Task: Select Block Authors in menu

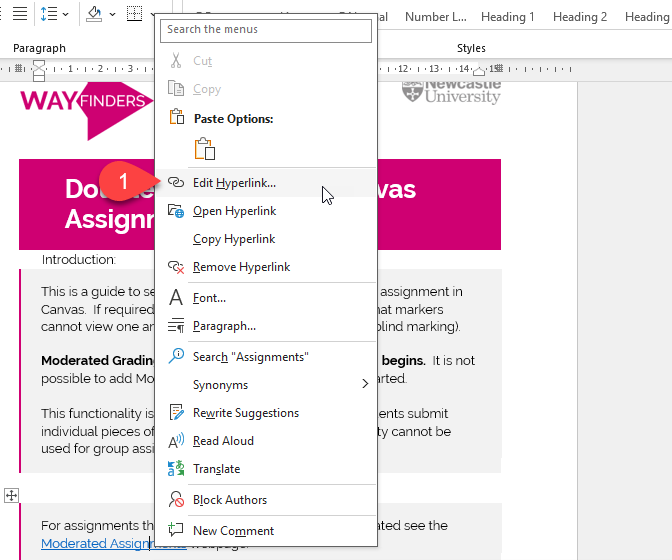Action: [229, 500]
